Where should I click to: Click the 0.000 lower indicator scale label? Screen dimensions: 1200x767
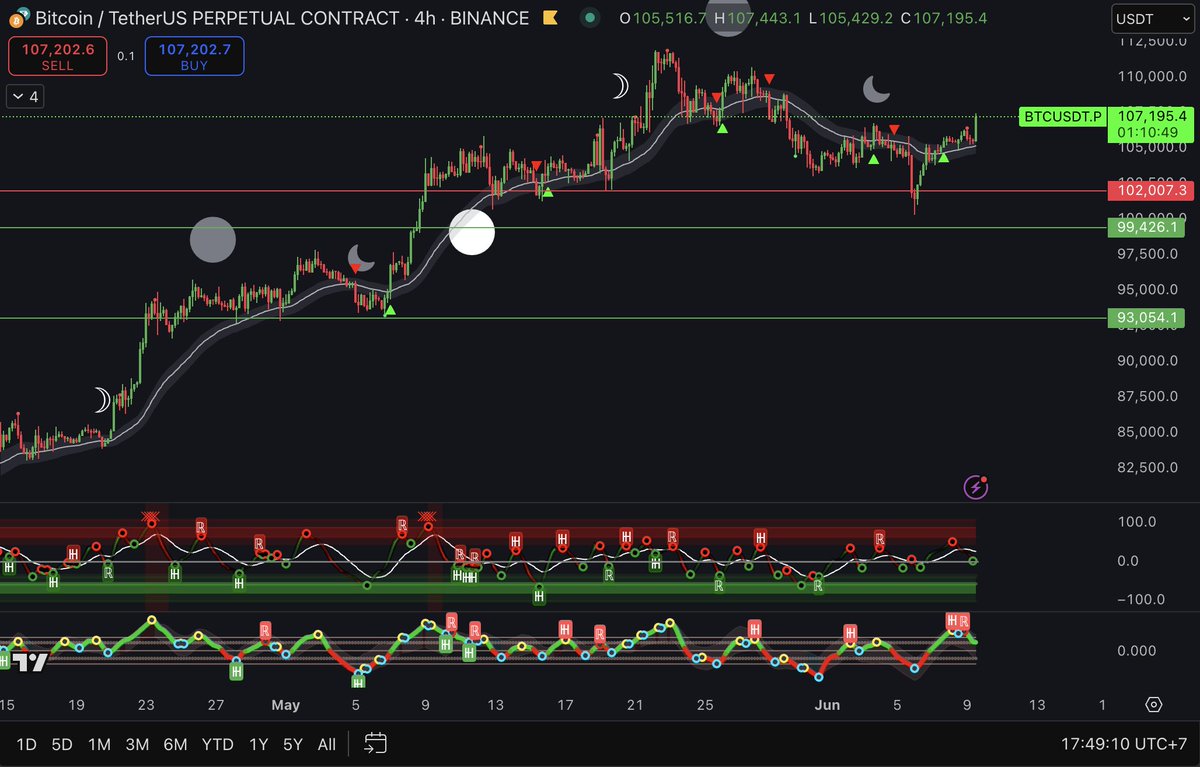[x=1137, y=650]
